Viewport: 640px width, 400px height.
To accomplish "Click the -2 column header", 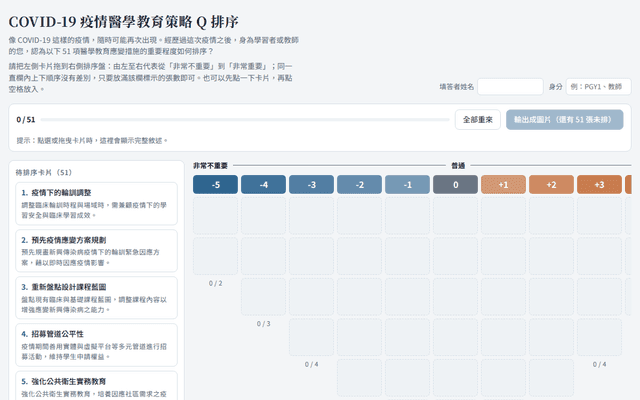I will [359, 184].
